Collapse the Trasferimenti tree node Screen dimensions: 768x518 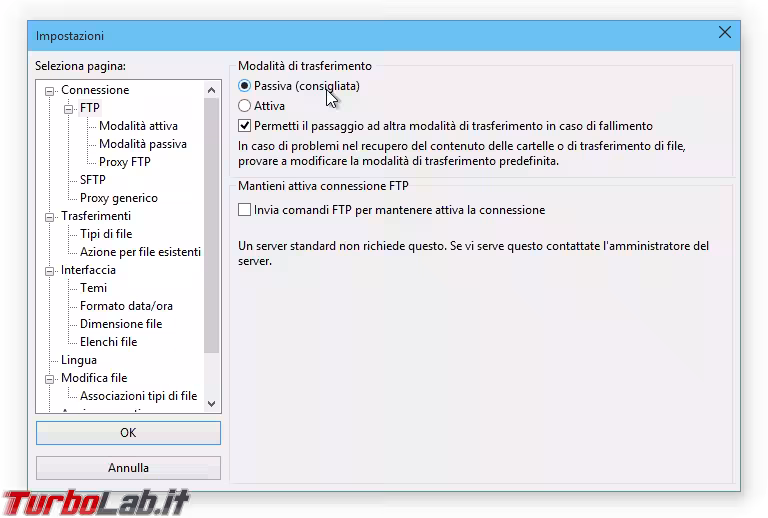pyautogui.click(x=50, y=216)
